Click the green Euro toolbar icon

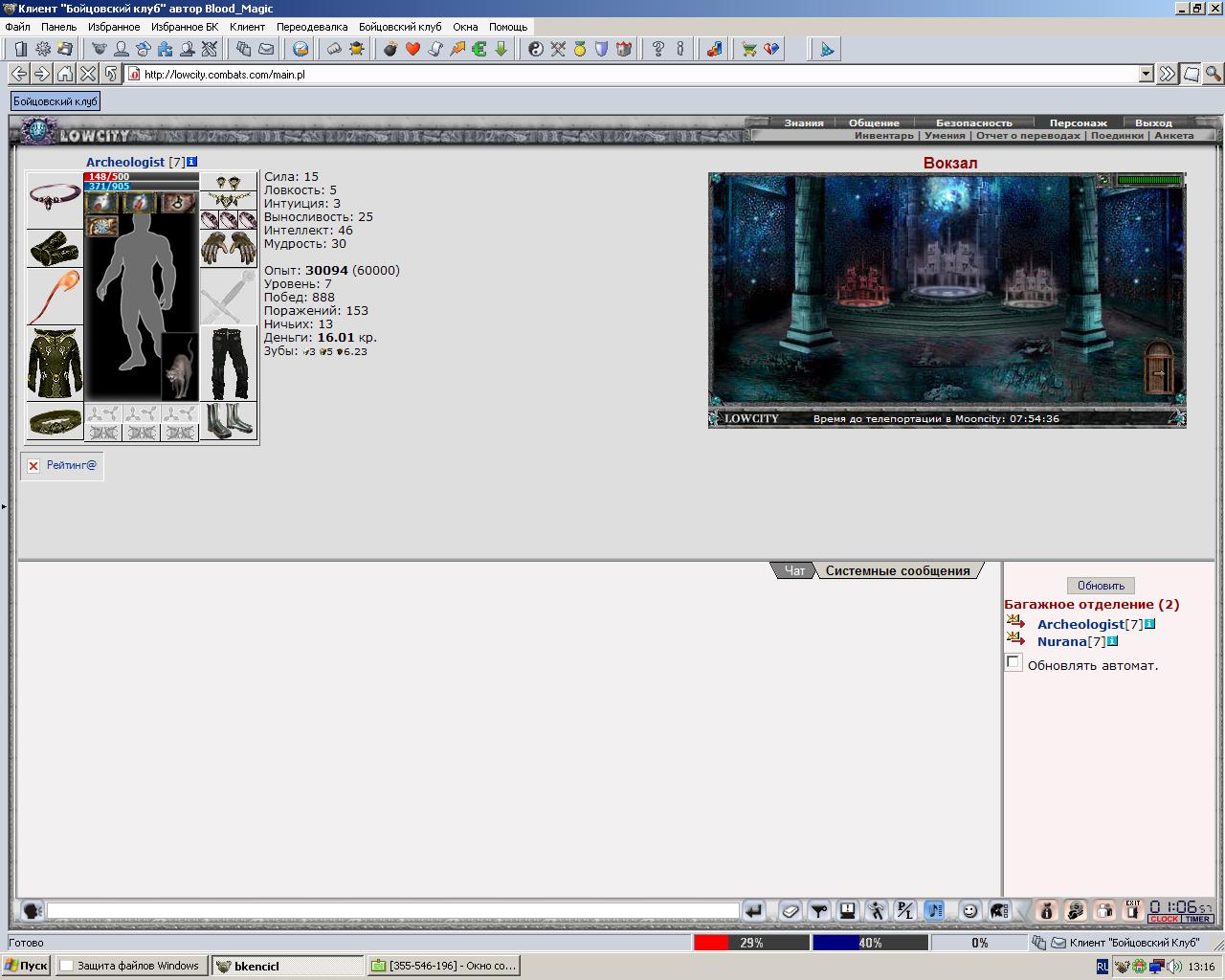(x=479, y=49)
